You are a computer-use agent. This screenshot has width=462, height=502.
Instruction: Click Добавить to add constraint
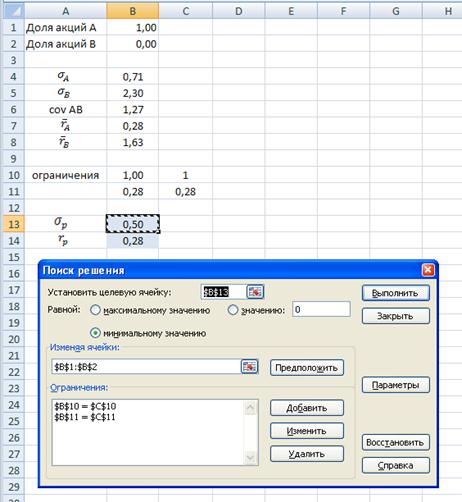pyautogui.click(x=307, y=408)
